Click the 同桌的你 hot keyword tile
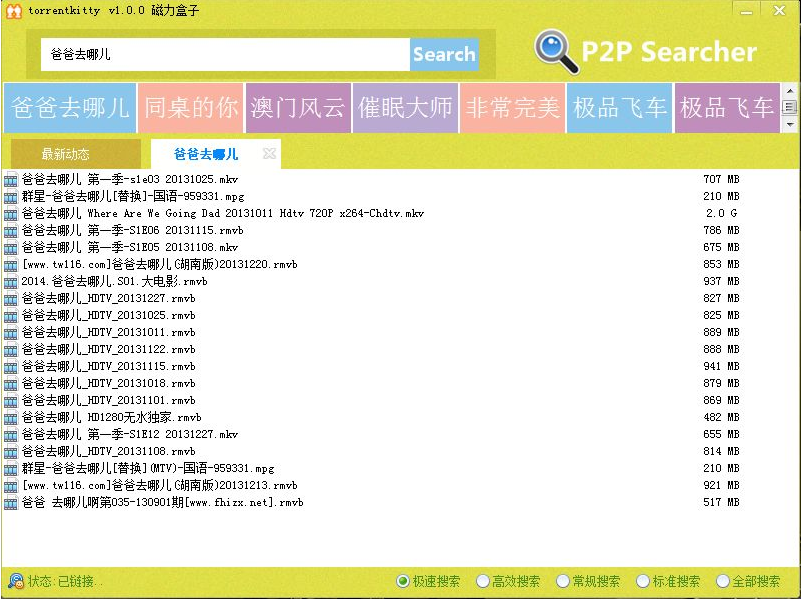The height and width of the screenshot is (601, 801). (x=191, y=108)
